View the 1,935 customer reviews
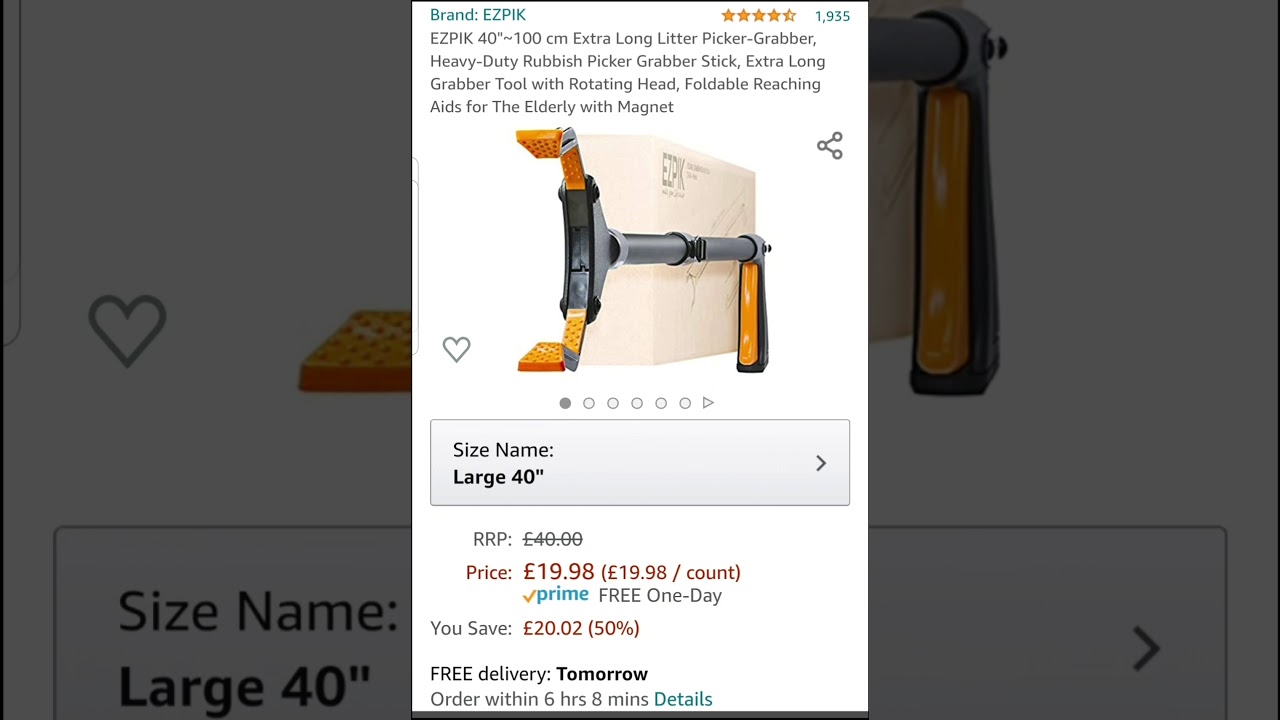This screenshot has width=1280, height=720. (x=832, y=16)
